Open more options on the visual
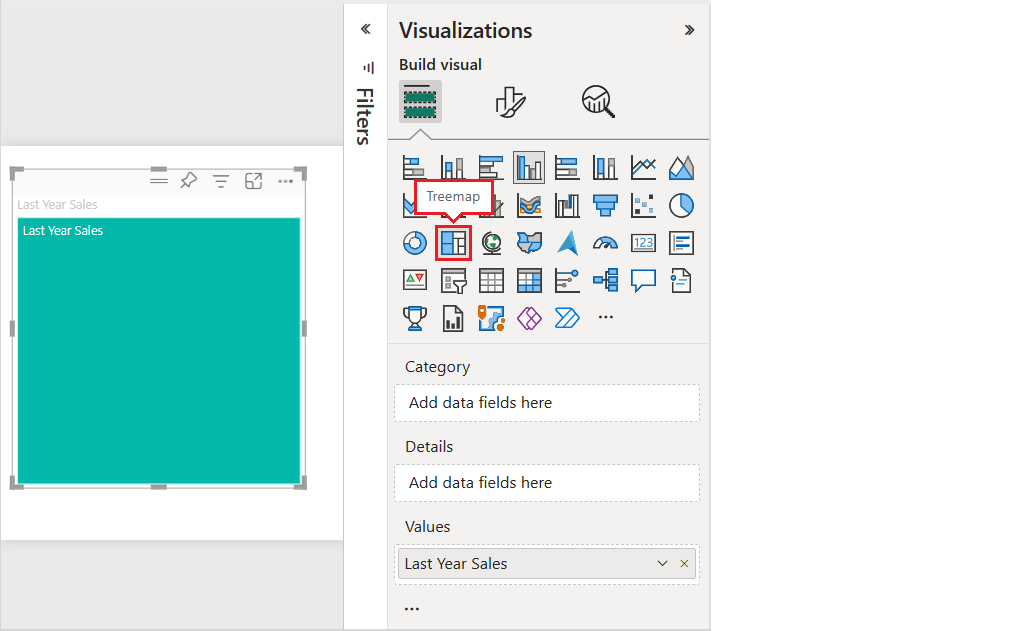1031x631 pixels. click(285, 179)
